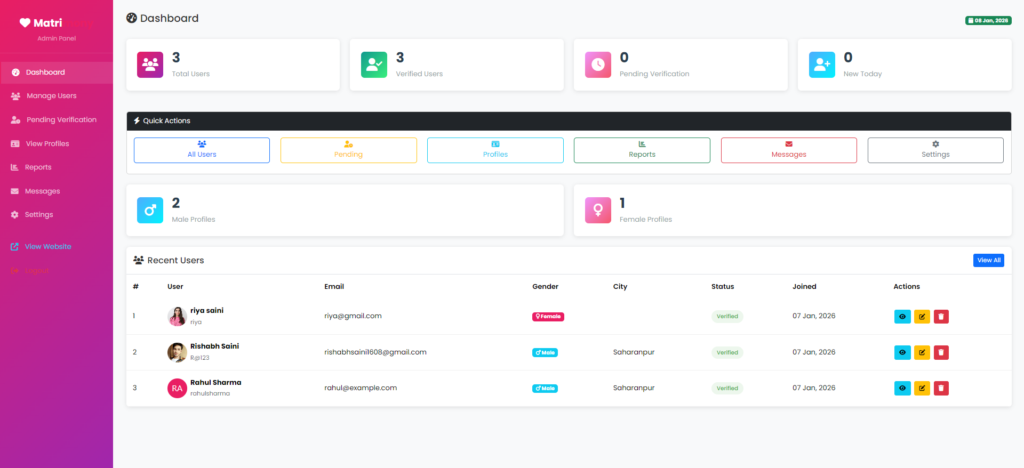Open Pending quick action button
Screen dimensions: 1024x468
coord(349,150)
